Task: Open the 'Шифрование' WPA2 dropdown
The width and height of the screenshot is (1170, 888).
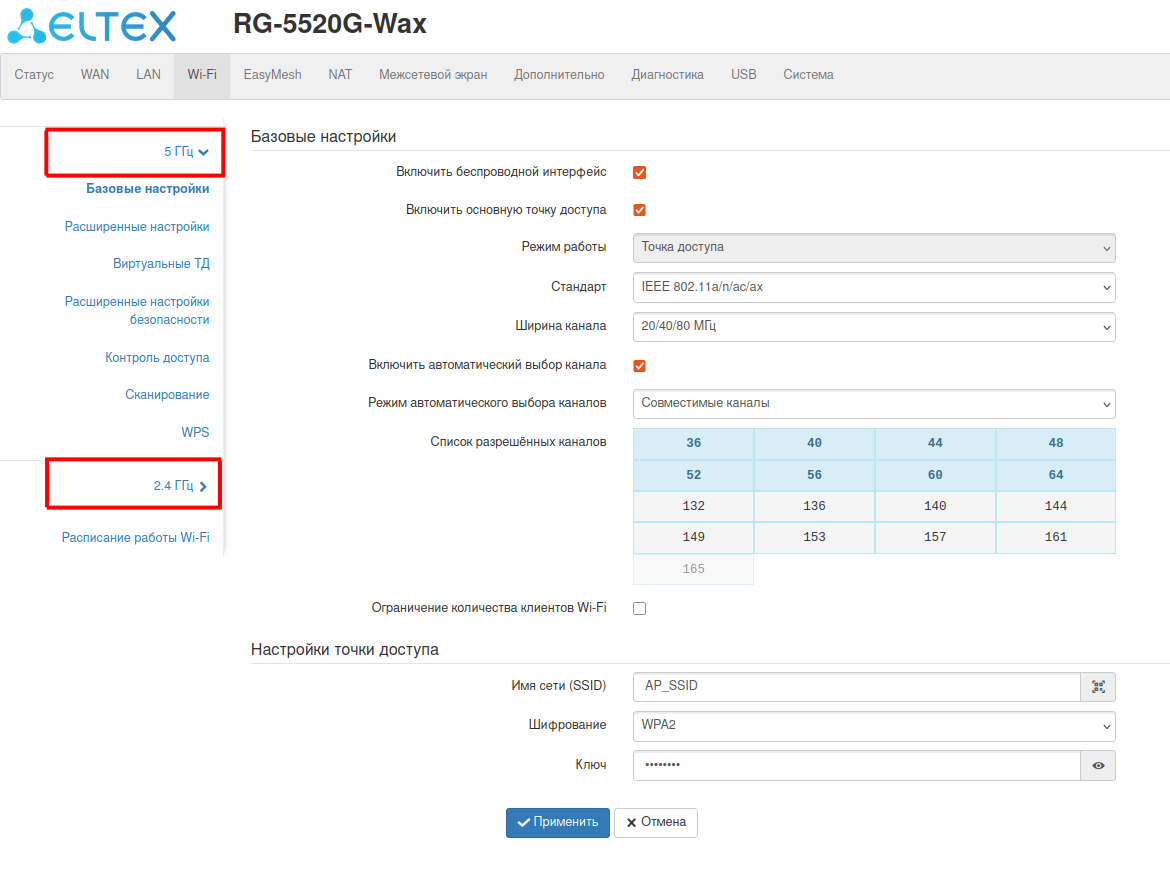Action: click(873, 725)
